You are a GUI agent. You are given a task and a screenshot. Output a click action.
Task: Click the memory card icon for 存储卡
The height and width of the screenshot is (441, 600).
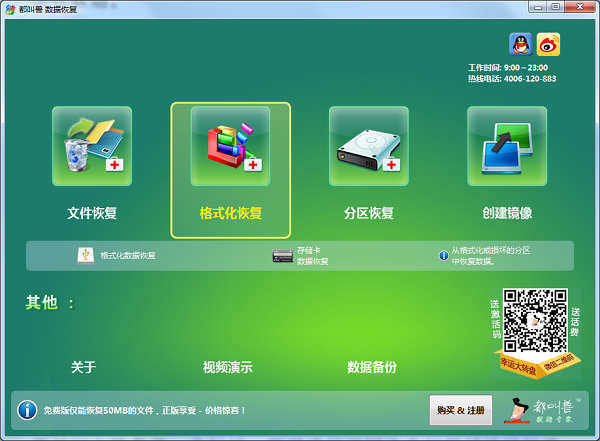[x=282, y=256]
